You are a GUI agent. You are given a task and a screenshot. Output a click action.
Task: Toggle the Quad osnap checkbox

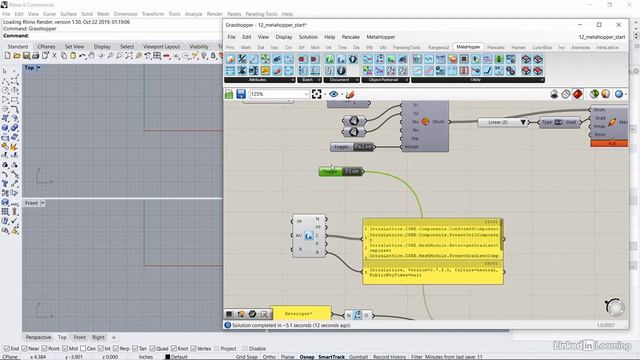tap(152, 349)
